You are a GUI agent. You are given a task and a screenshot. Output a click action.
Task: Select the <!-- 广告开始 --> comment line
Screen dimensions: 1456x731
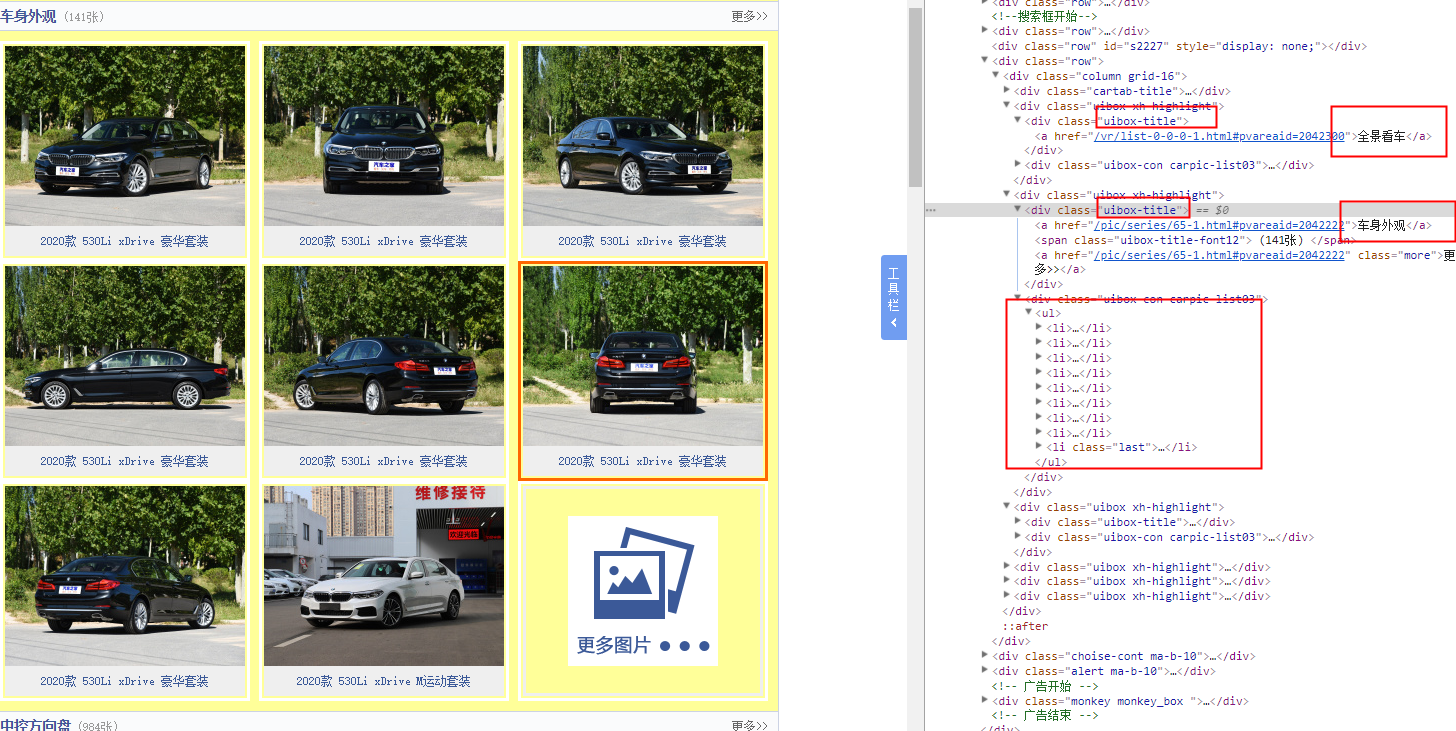click(x=1044, y=686)
